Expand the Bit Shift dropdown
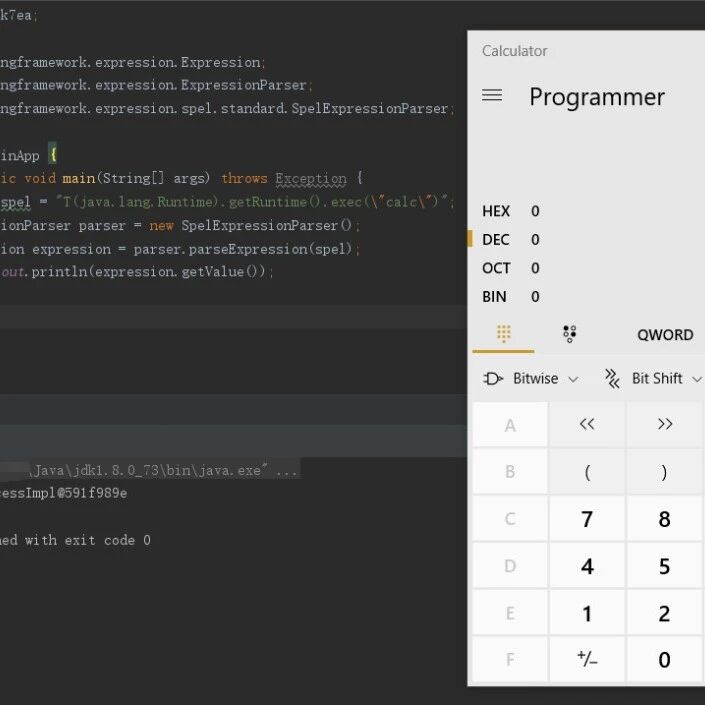 coord(653,379)
